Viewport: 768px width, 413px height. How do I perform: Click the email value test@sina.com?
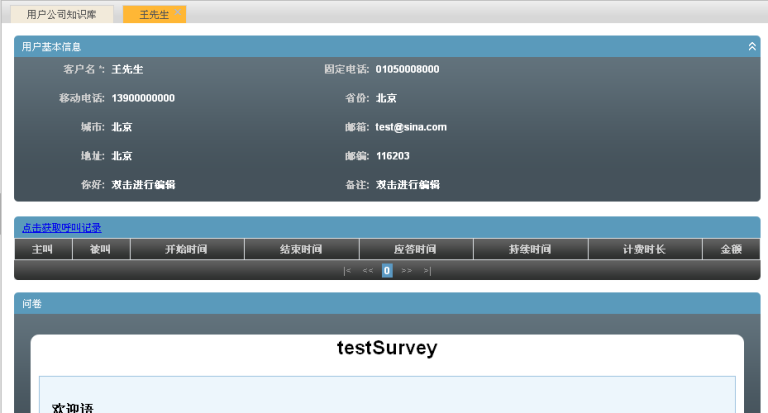(411, 127)
